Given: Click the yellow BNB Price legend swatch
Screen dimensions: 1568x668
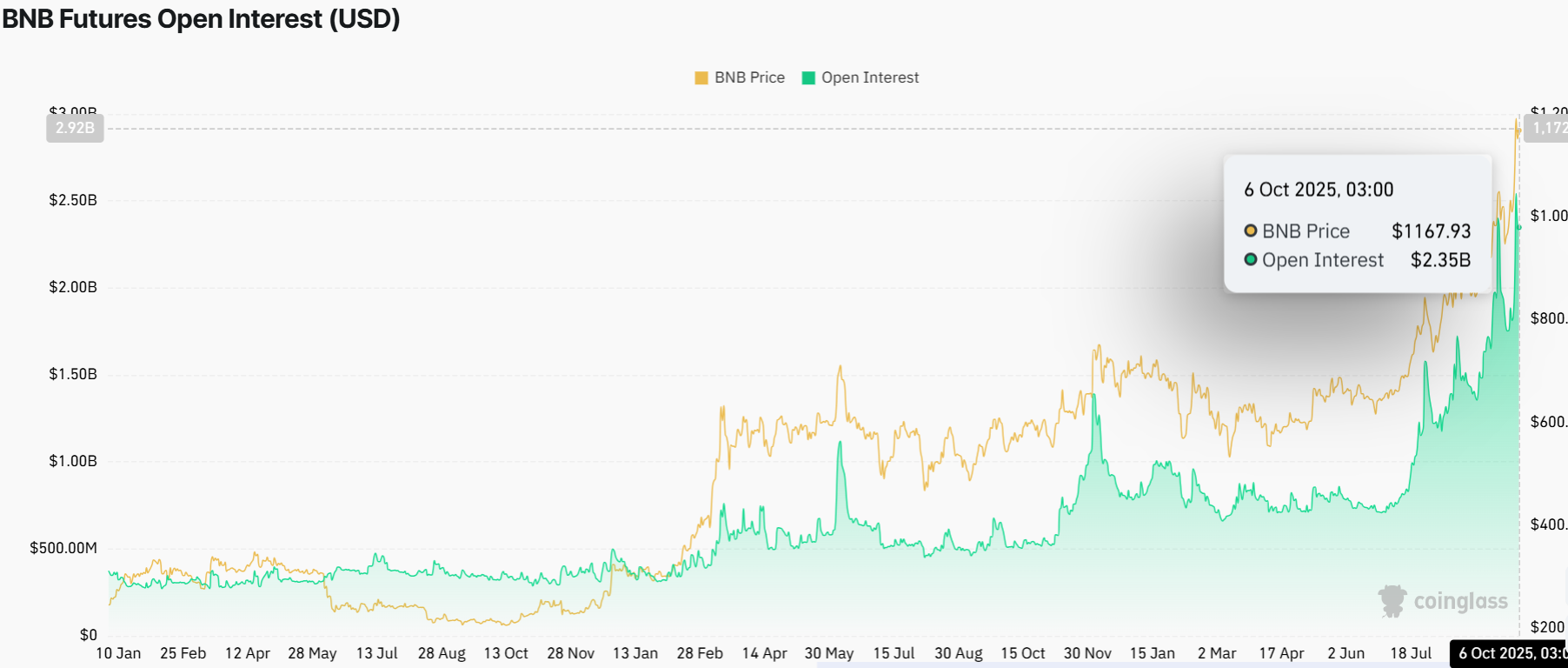Looking at the screenshot, I should (701, 78).
